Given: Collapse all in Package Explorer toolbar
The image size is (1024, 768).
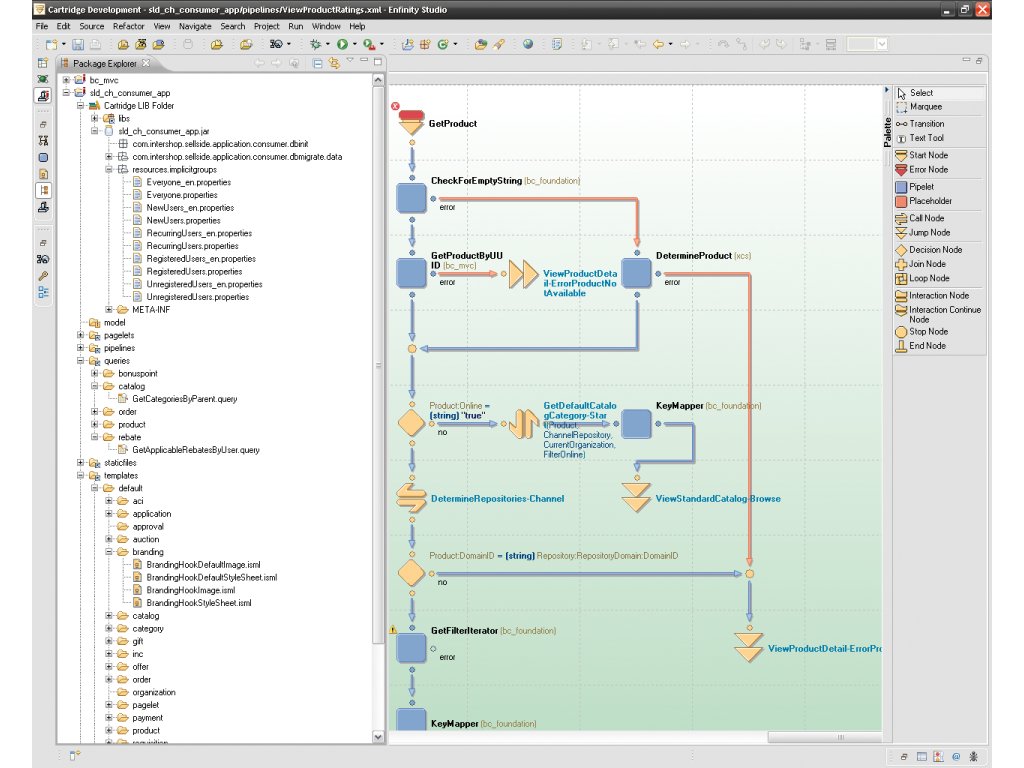Looking at the screenshot, I should 317,63.
